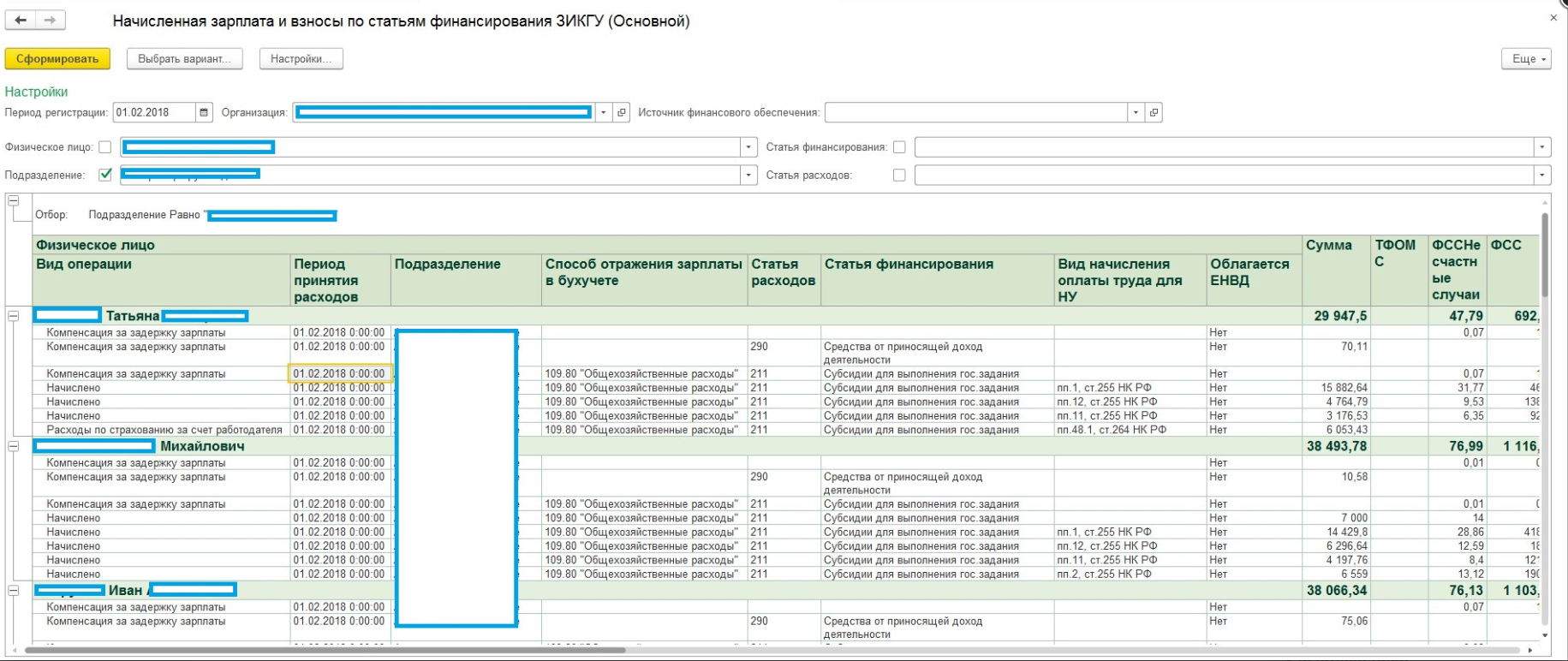Open the Настройки button
Viewport: 1568px width, 661px height.
[x=301, y=59]
